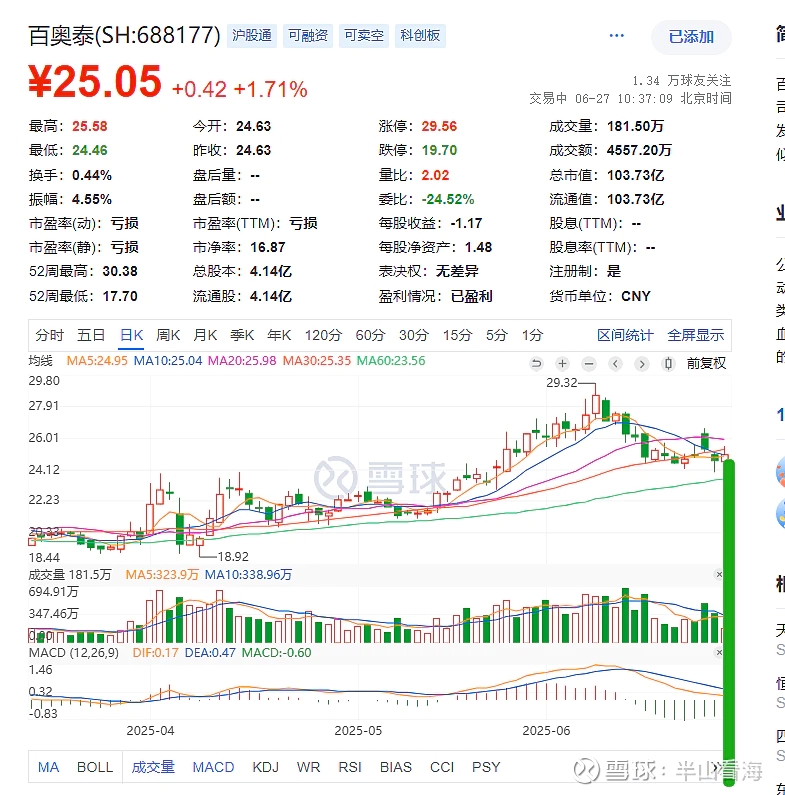Click the 52周最高 value 30.38

(x=120, y=272)
